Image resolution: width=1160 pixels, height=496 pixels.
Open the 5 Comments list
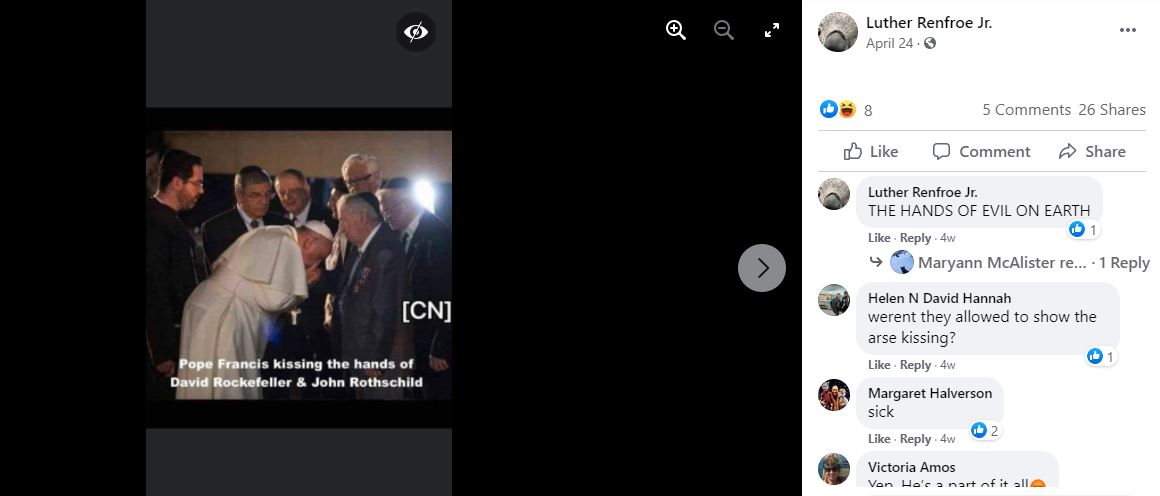(1026, 110)
